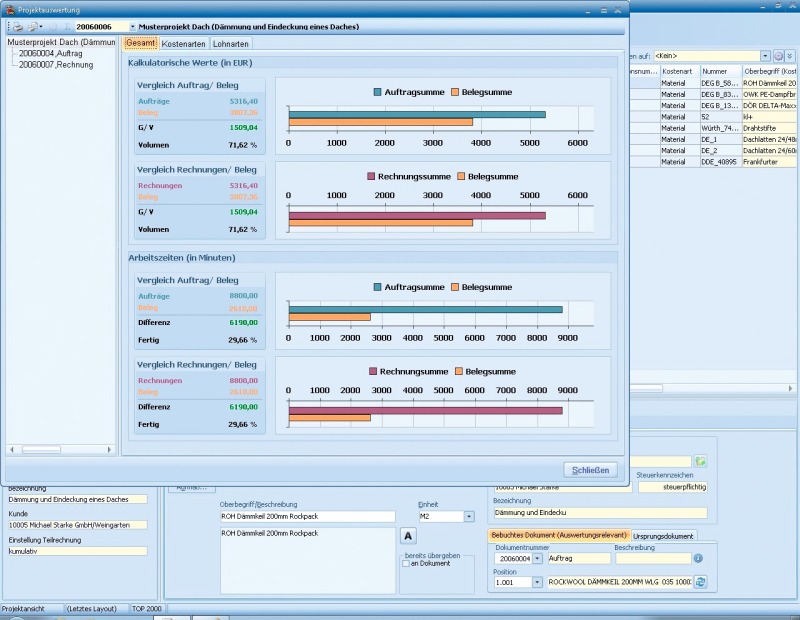Click the Oberbegriff column header
Image resolution: width=800 pixels, height=620 pixels.
coord(770,71)
